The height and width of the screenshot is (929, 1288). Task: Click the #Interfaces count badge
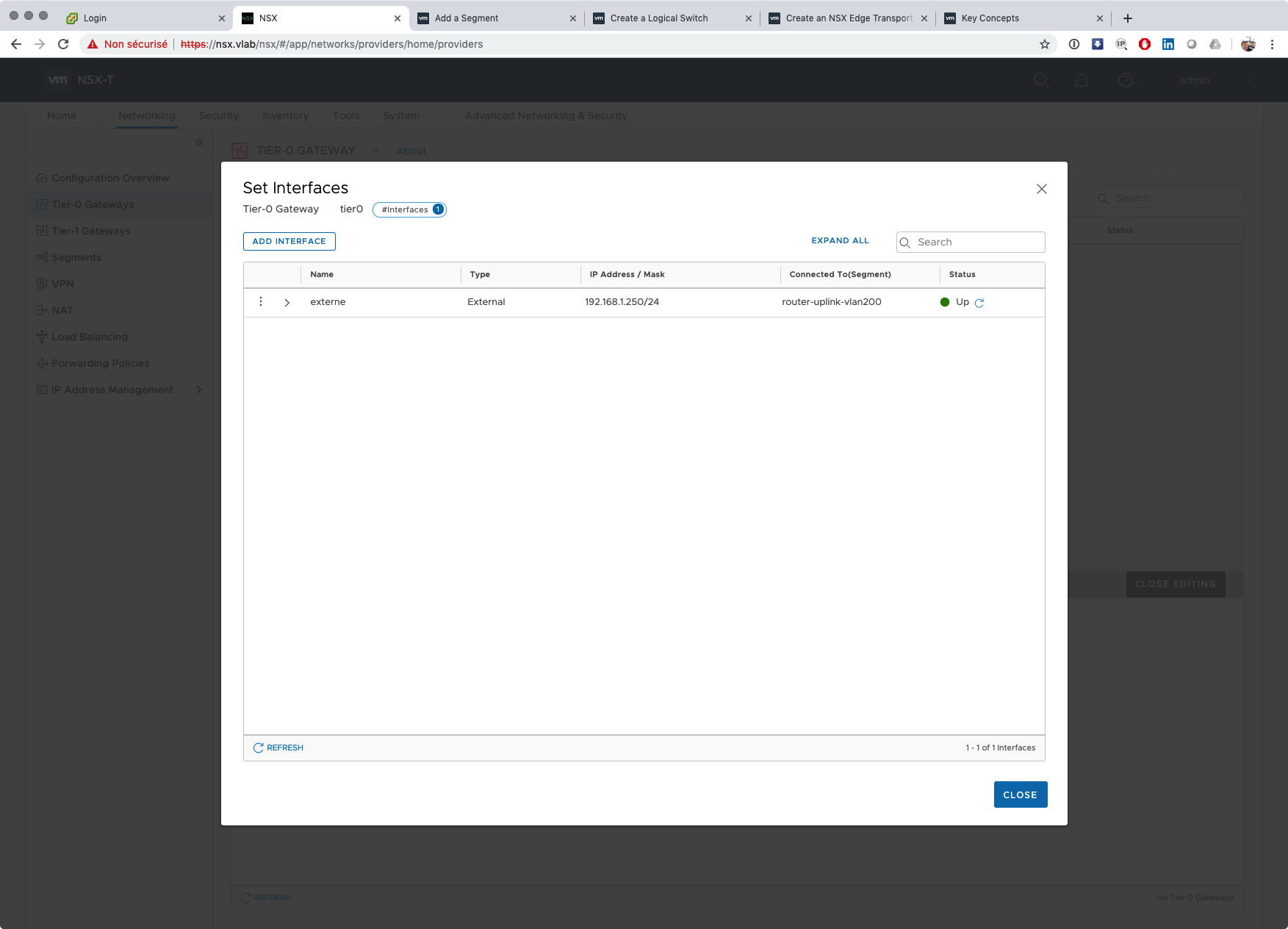pos(409,209)
